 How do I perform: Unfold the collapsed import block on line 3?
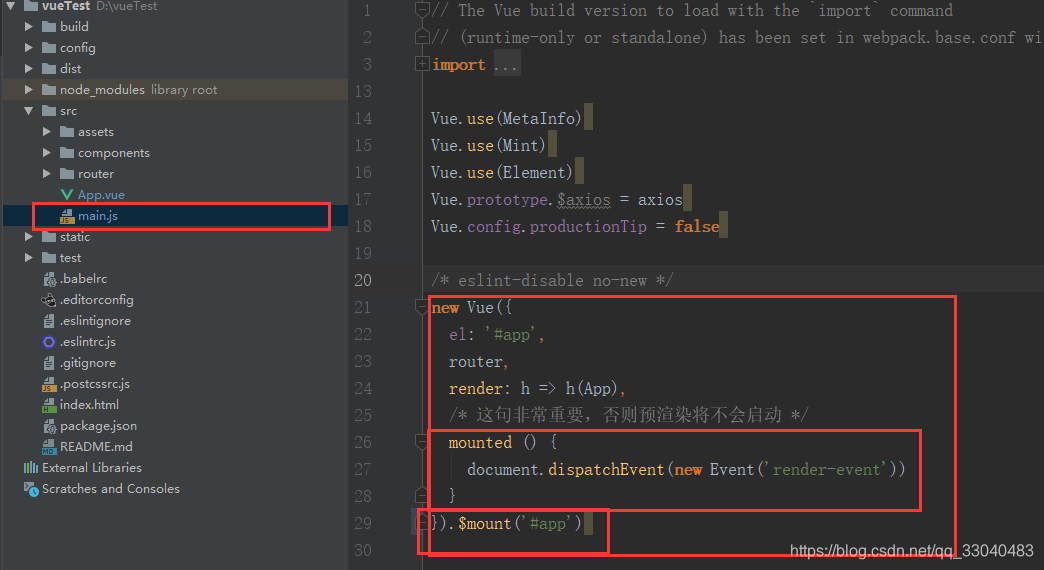tap(421, 64)
